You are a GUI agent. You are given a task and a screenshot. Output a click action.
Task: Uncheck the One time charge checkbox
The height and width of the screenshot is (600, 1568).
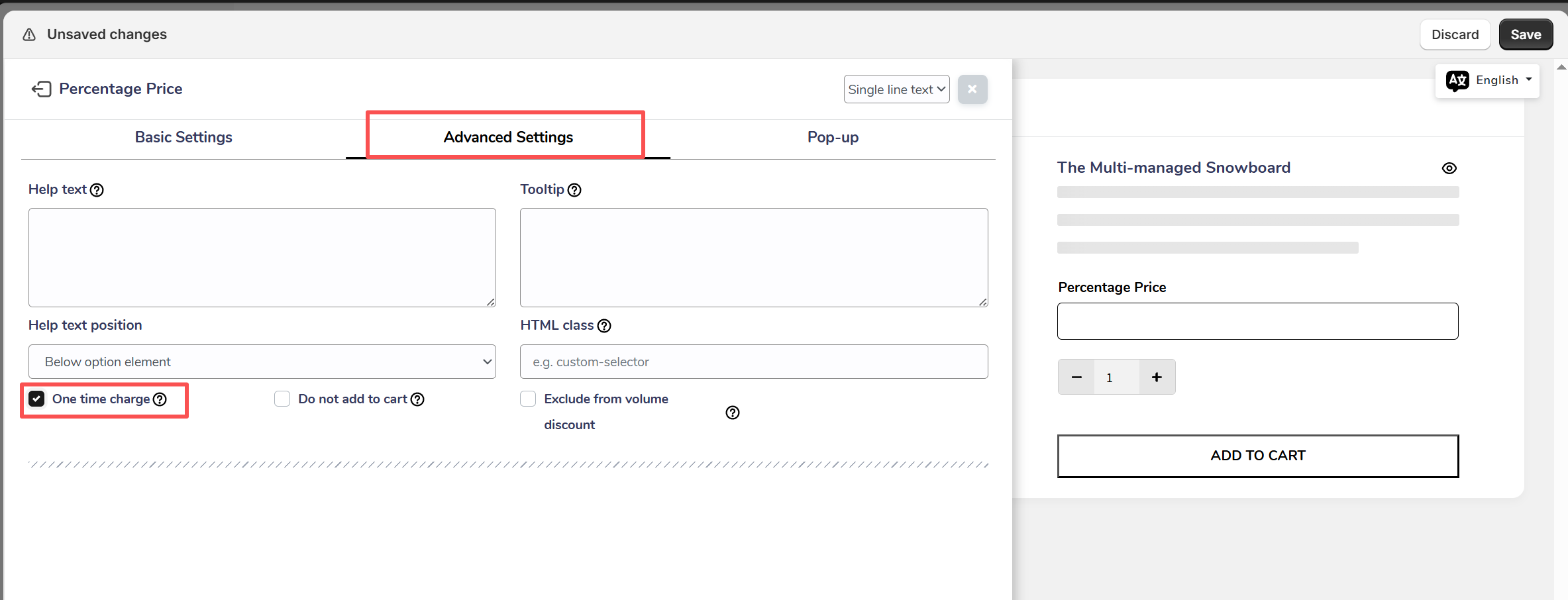click(x=37, y=399)
